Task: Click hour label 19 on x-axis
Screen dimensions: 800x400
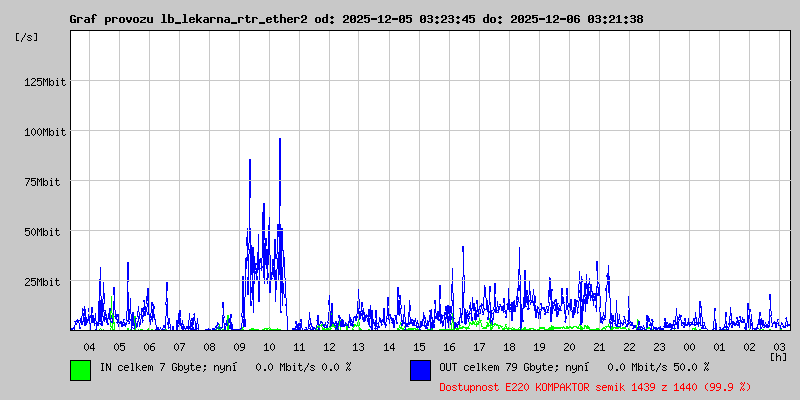Action: click(x=539, y=347)
